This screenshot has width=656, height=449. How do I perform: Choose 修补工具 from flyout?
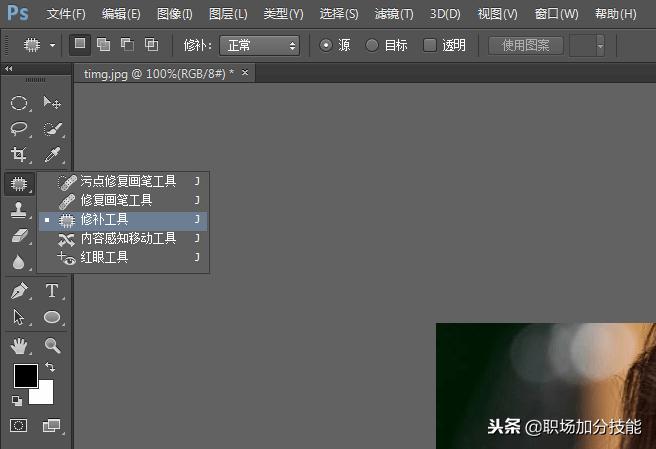123,220
